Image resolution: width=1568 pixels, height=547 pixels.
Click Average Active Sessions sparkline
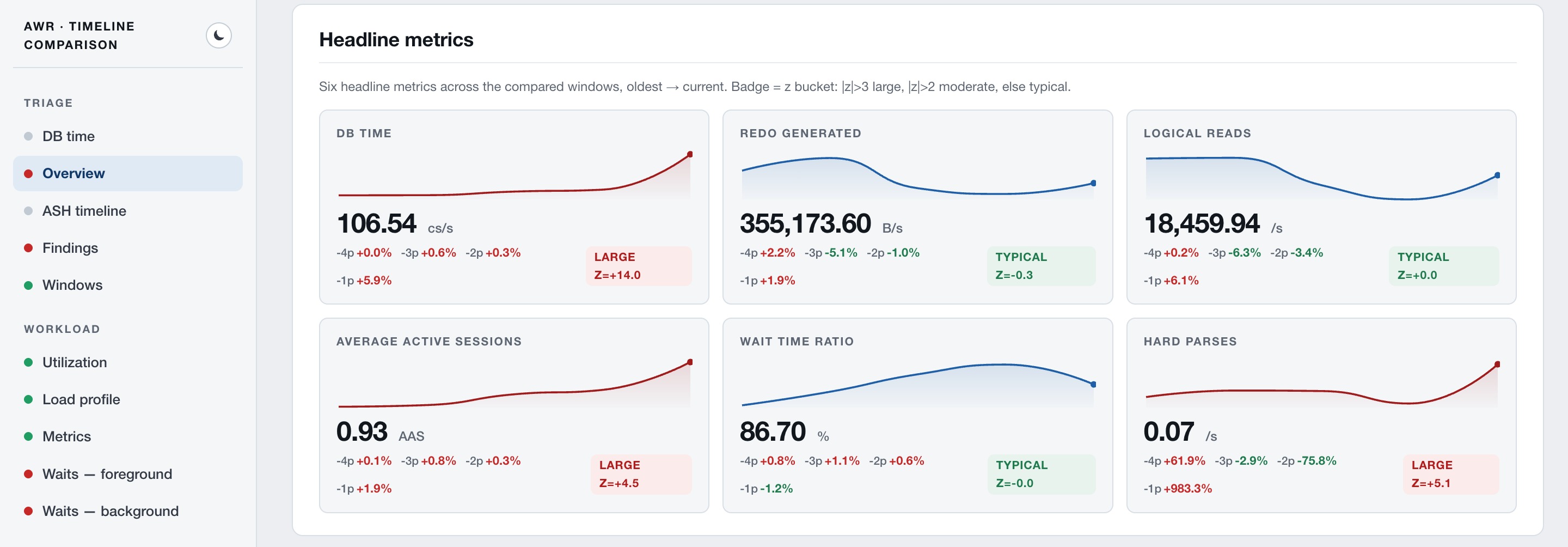pyautogui.click(x=514, y=383)
